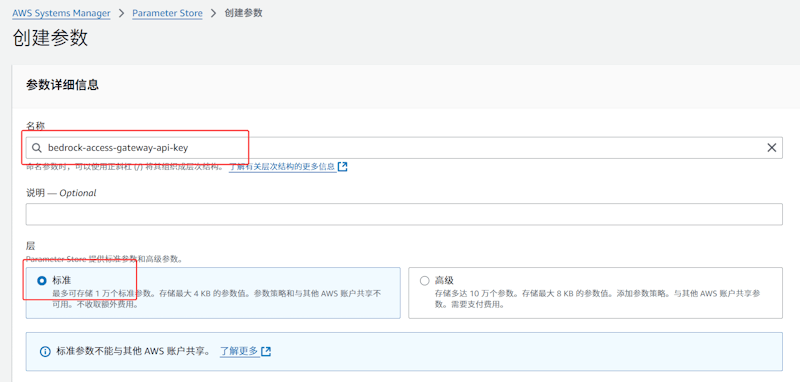Image resolution: width=800 pixels, height=382 pixels.
Task: Click the search magnifier icon in name field
Action: (x=36, y=148)
